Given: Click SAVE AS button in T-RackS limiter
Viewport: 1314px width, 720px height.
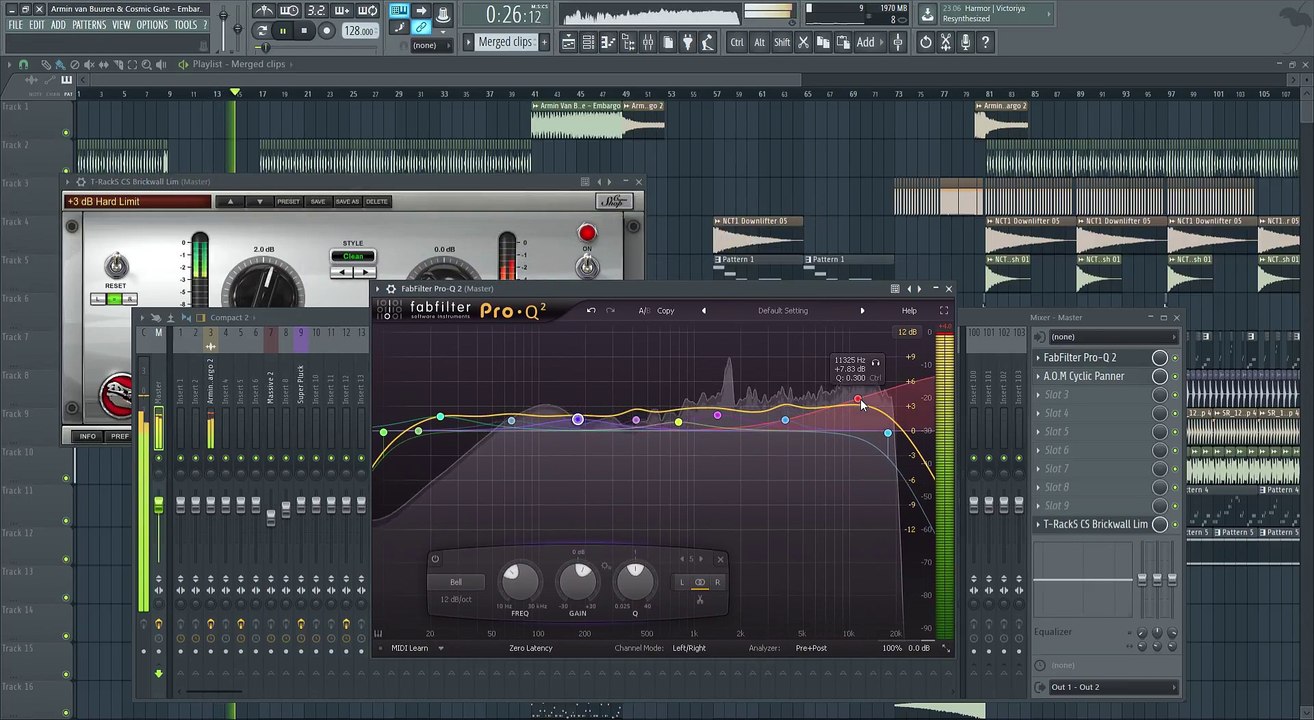Looking at the screenshot, I should 347,201.
